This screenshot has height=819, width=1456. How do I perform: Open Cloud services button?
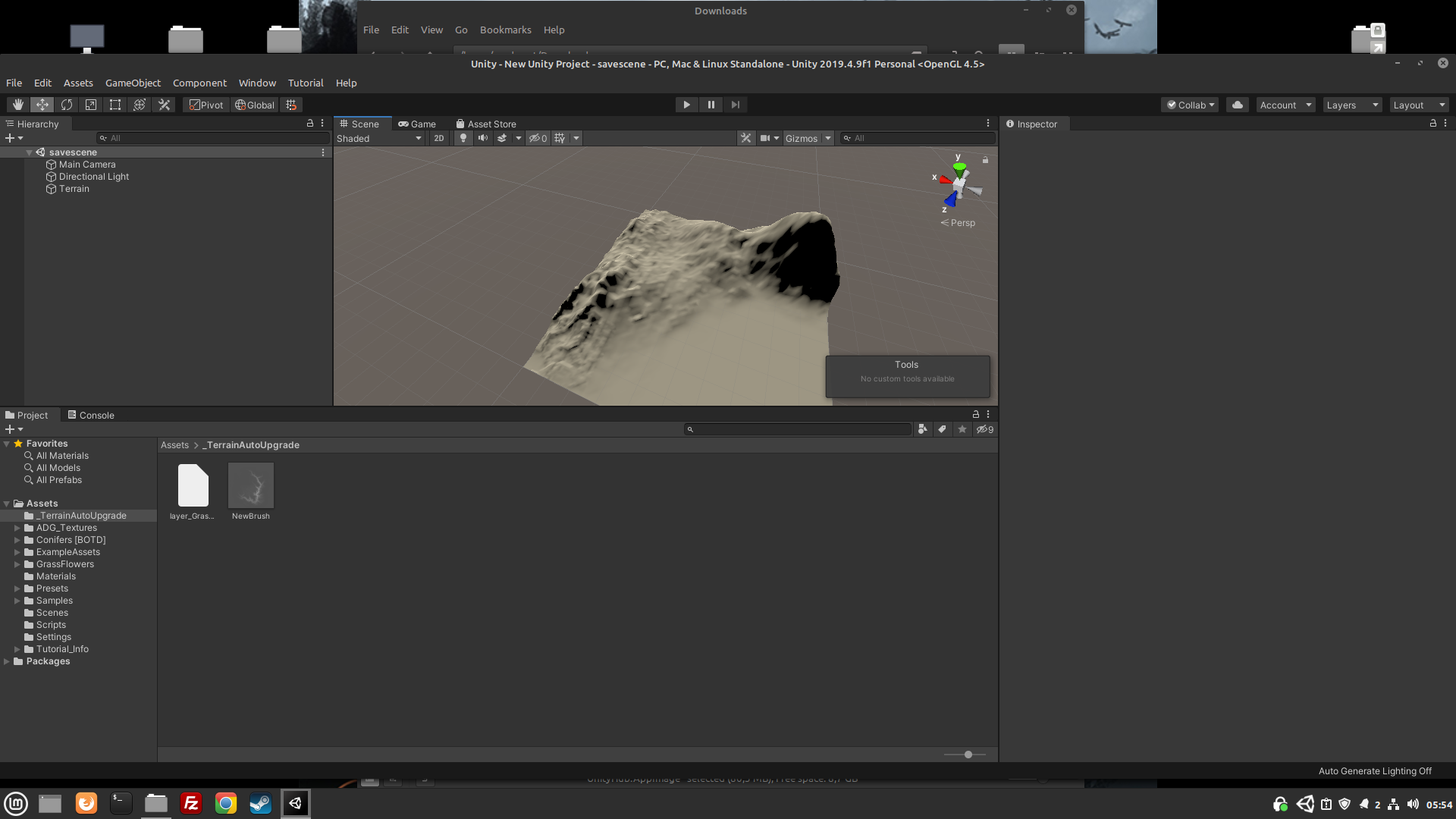point(1238,105)
